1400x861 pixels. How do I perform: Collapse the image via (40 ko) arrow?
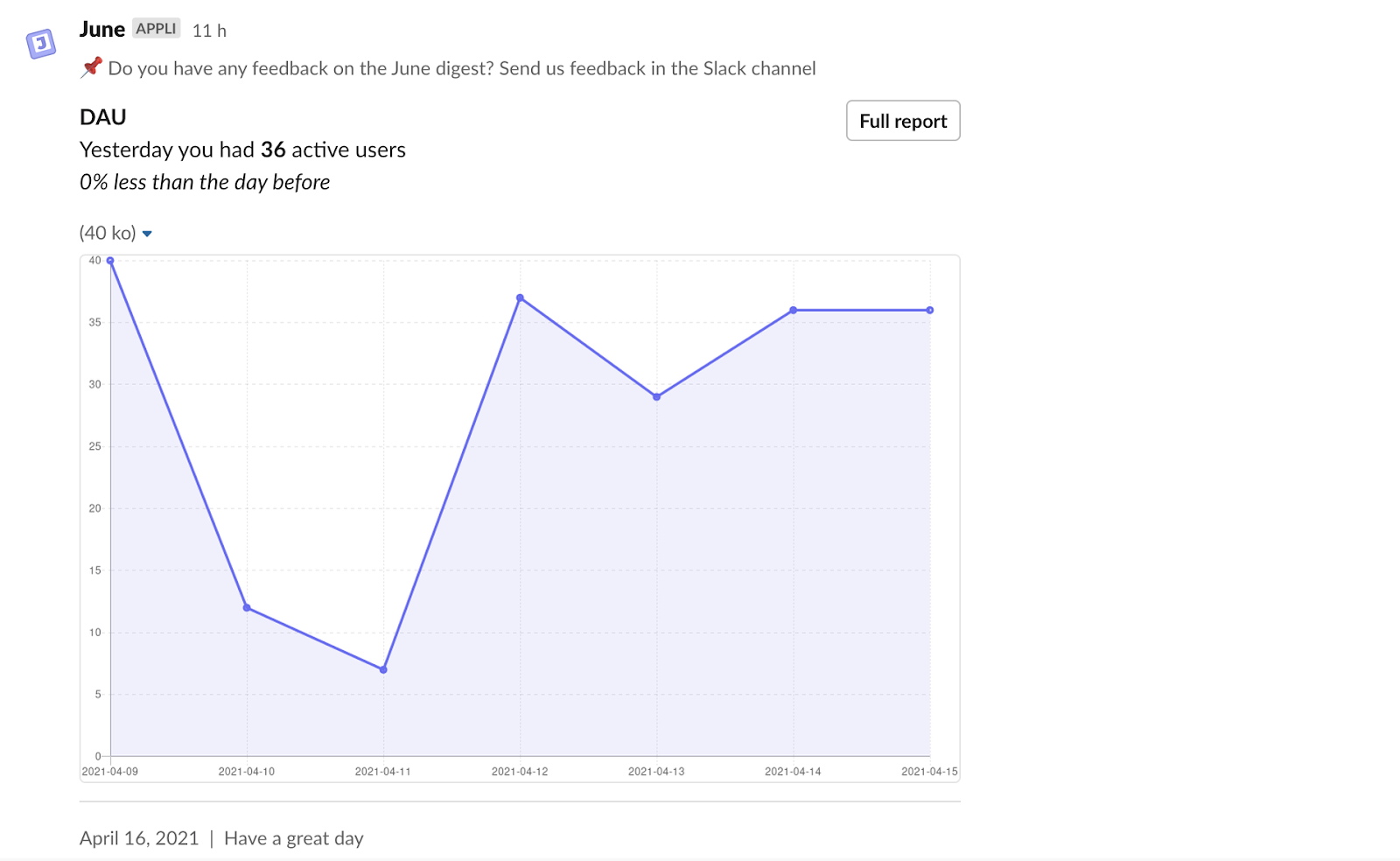(147, 234)
